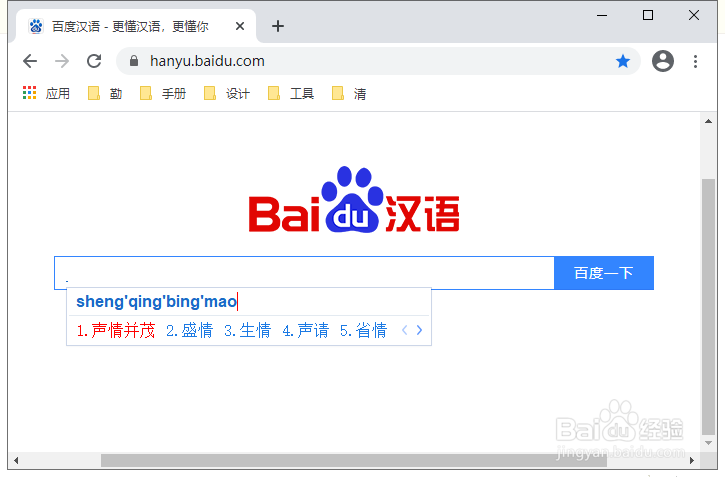Click the lock icon in address bar
This screenshot has width=725, height=477.
coord(134,61)
